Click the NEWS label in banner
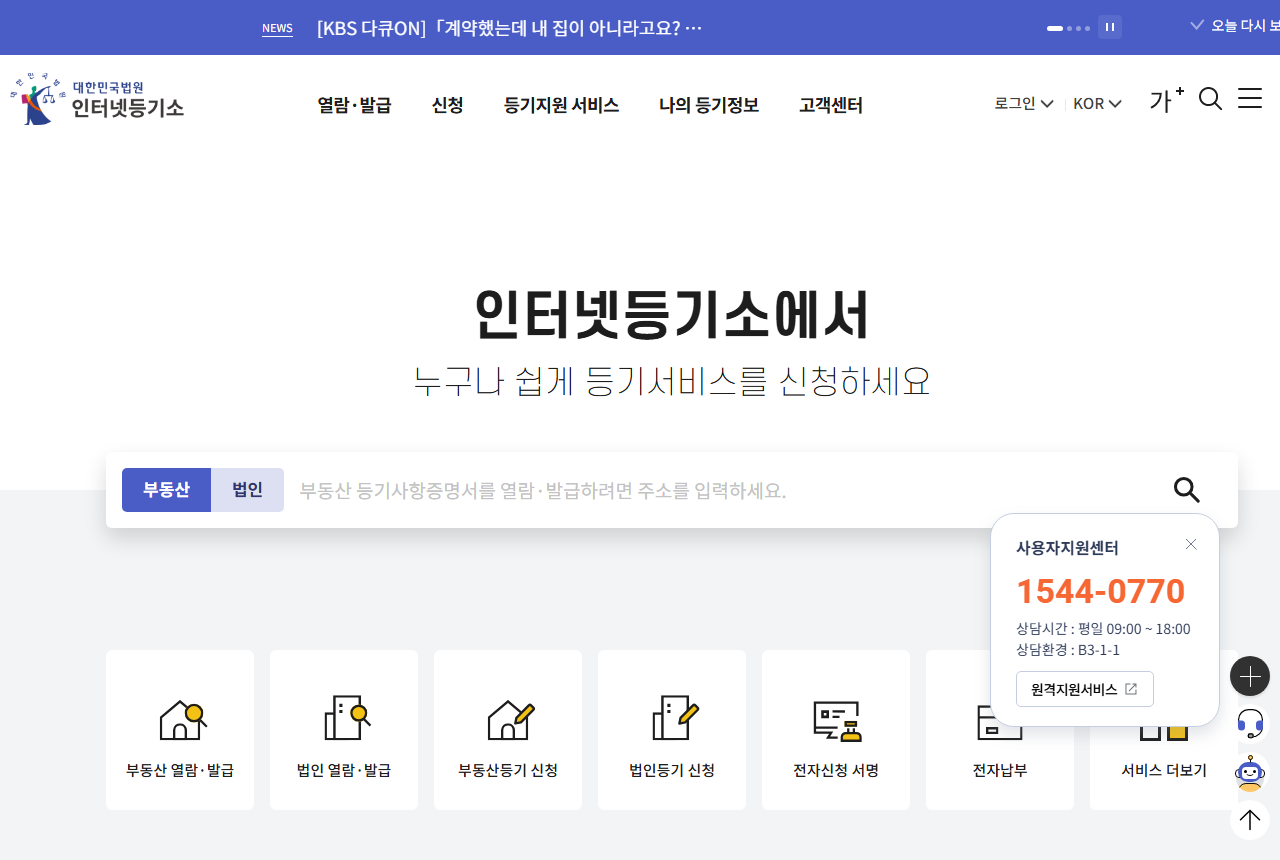This screenshot has height=860, width=1280. (277, 28)
